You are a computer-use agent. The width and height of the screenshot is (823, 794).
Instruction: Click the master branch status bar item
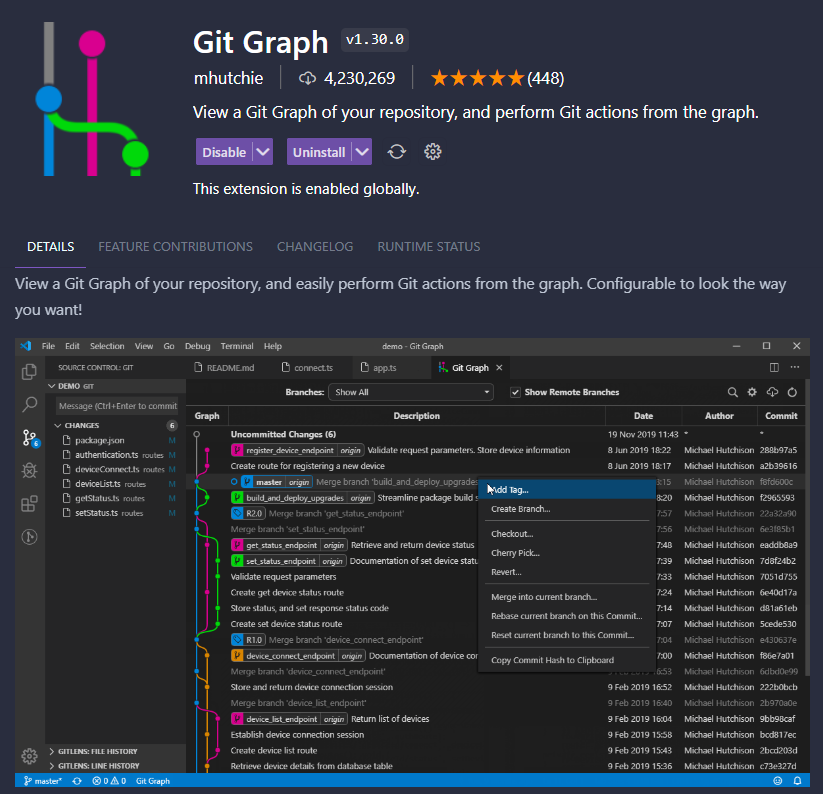pos(43,781)
